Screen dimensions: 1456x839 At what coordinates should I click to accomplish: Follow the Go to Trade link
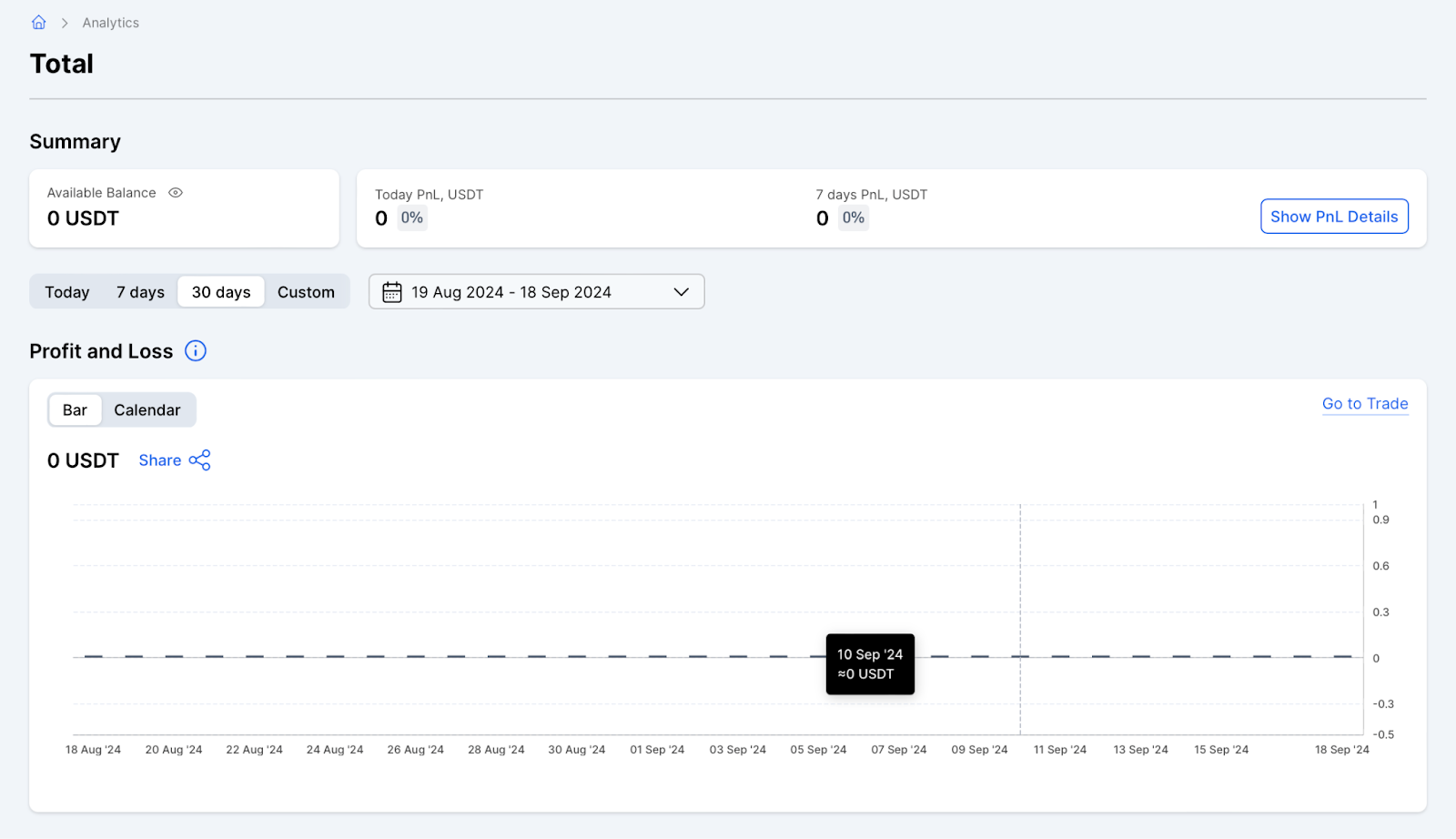point(1364,403)
